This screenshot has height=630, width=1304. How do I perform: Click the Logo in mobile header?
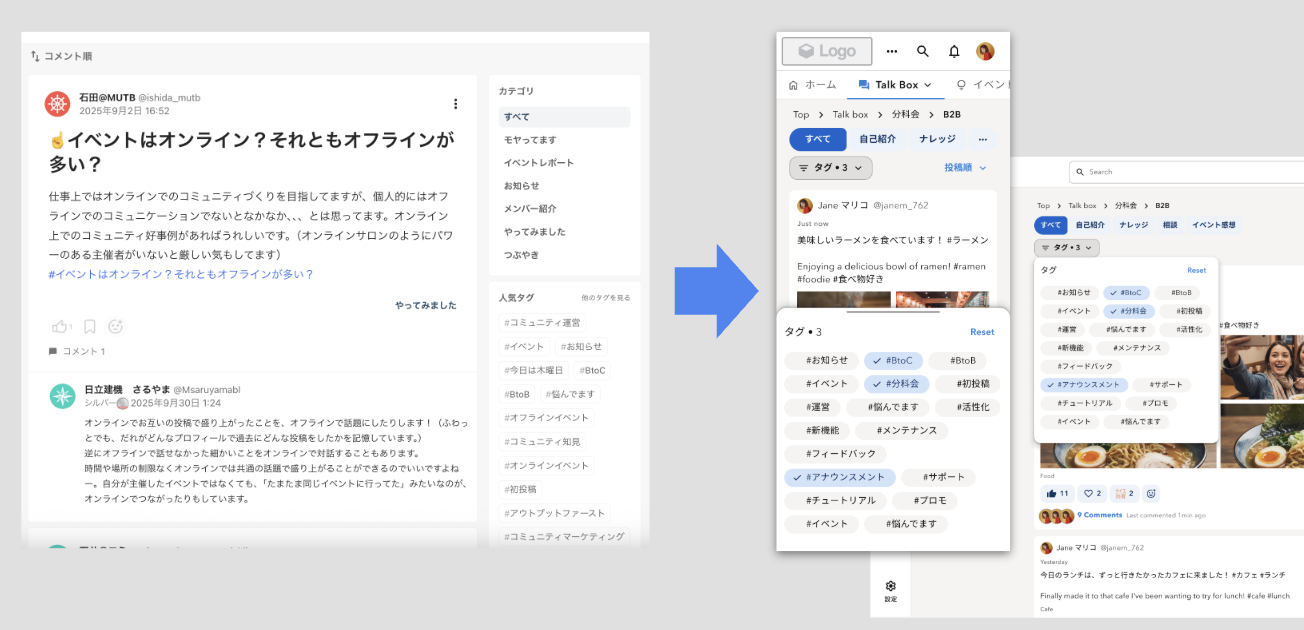827,51
